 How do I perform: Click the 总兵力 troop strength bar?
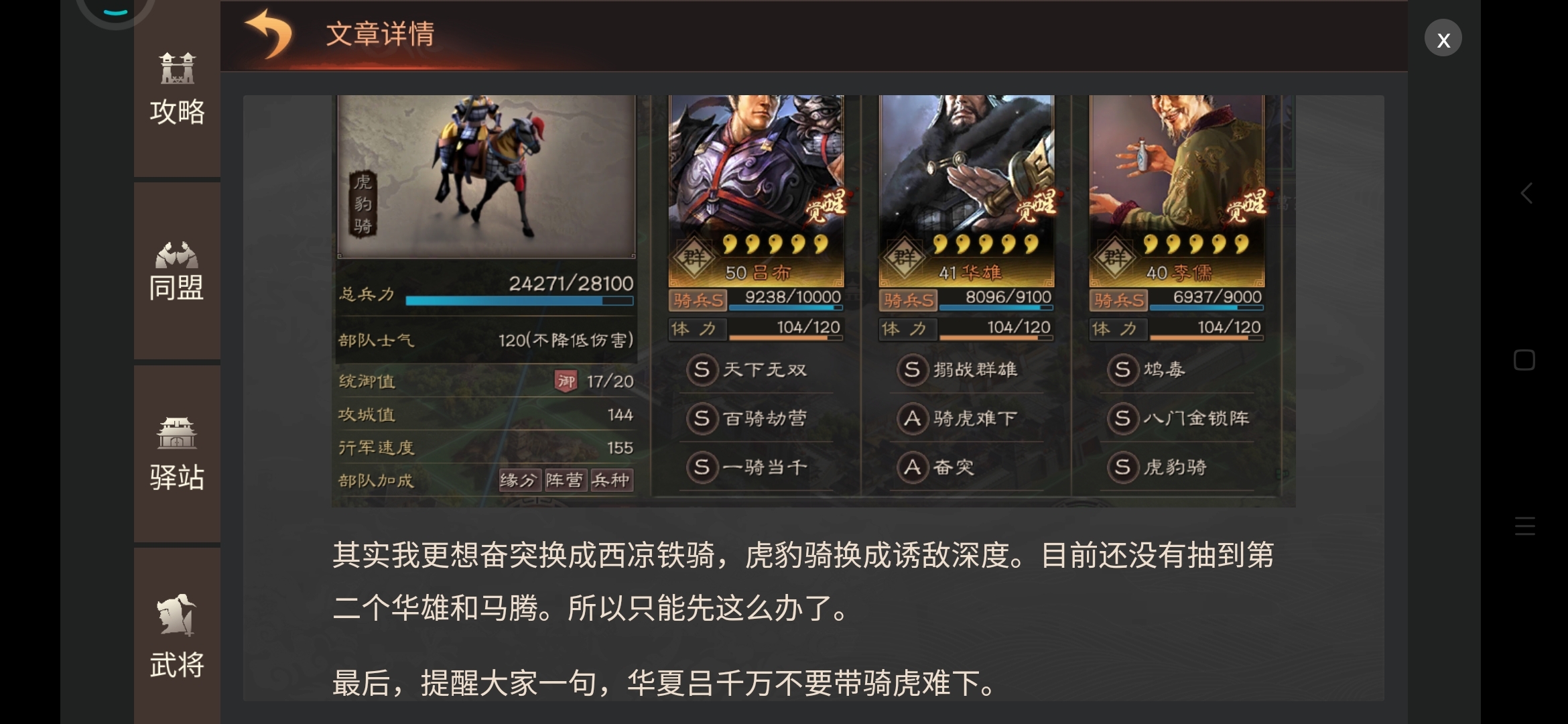pyautogui.click(x=519, y=301)
